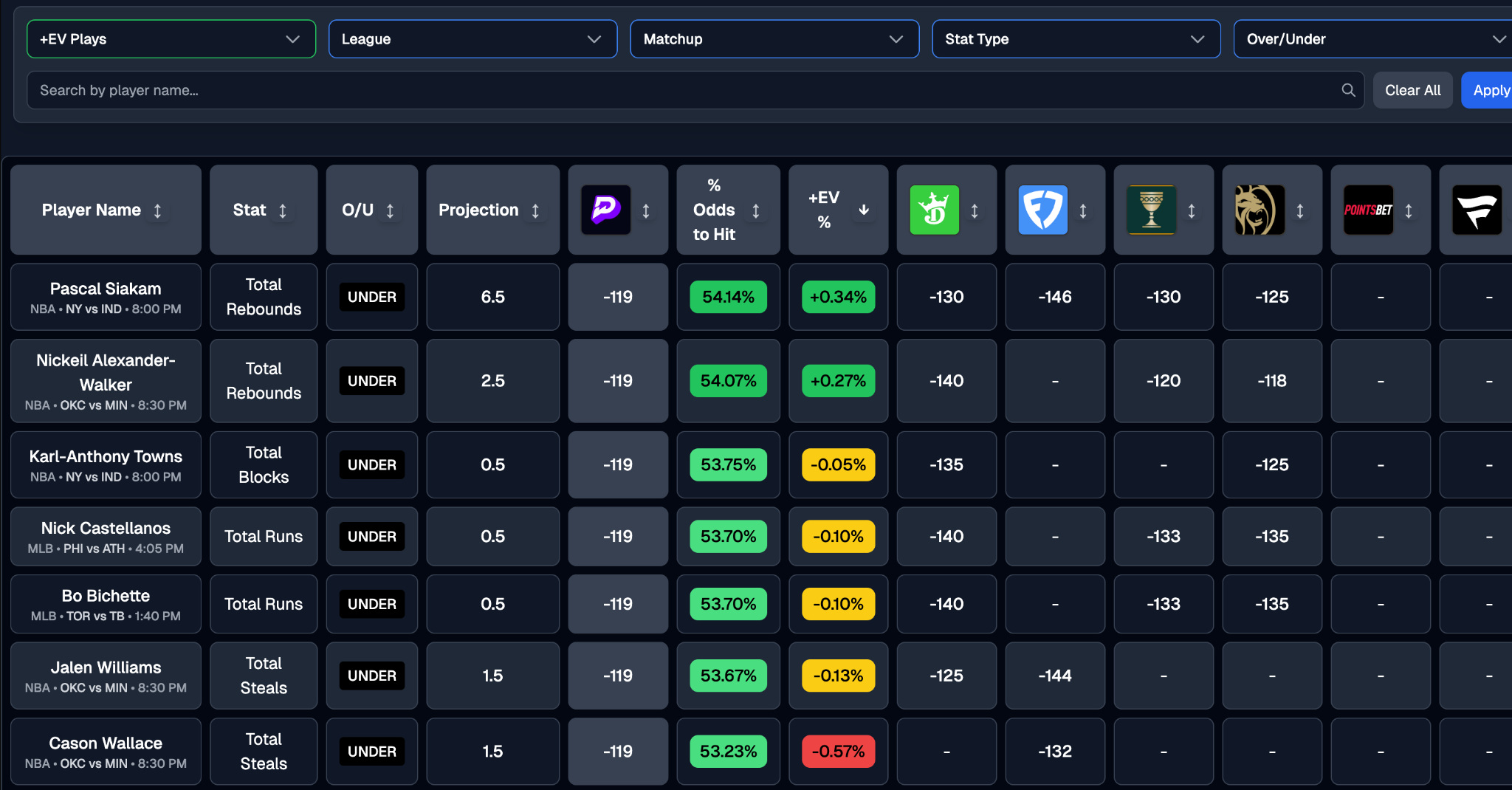The height and width of the screenshot is (790, 1512).
Task: Click the -0.13% EV badge
Action: tap(839, 676)
